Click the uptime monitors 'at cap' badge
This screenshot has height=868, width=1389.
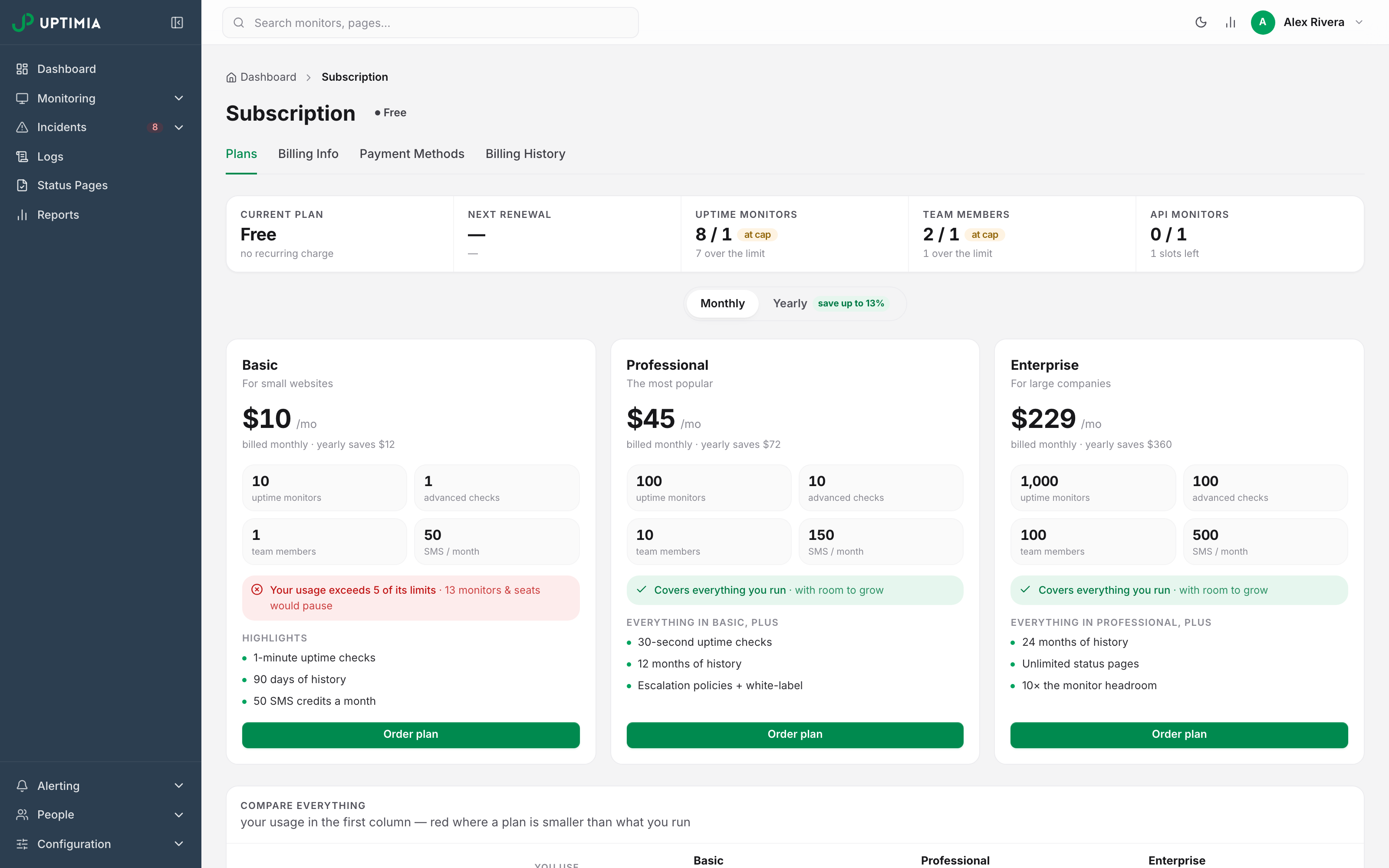tap(757, 235)
